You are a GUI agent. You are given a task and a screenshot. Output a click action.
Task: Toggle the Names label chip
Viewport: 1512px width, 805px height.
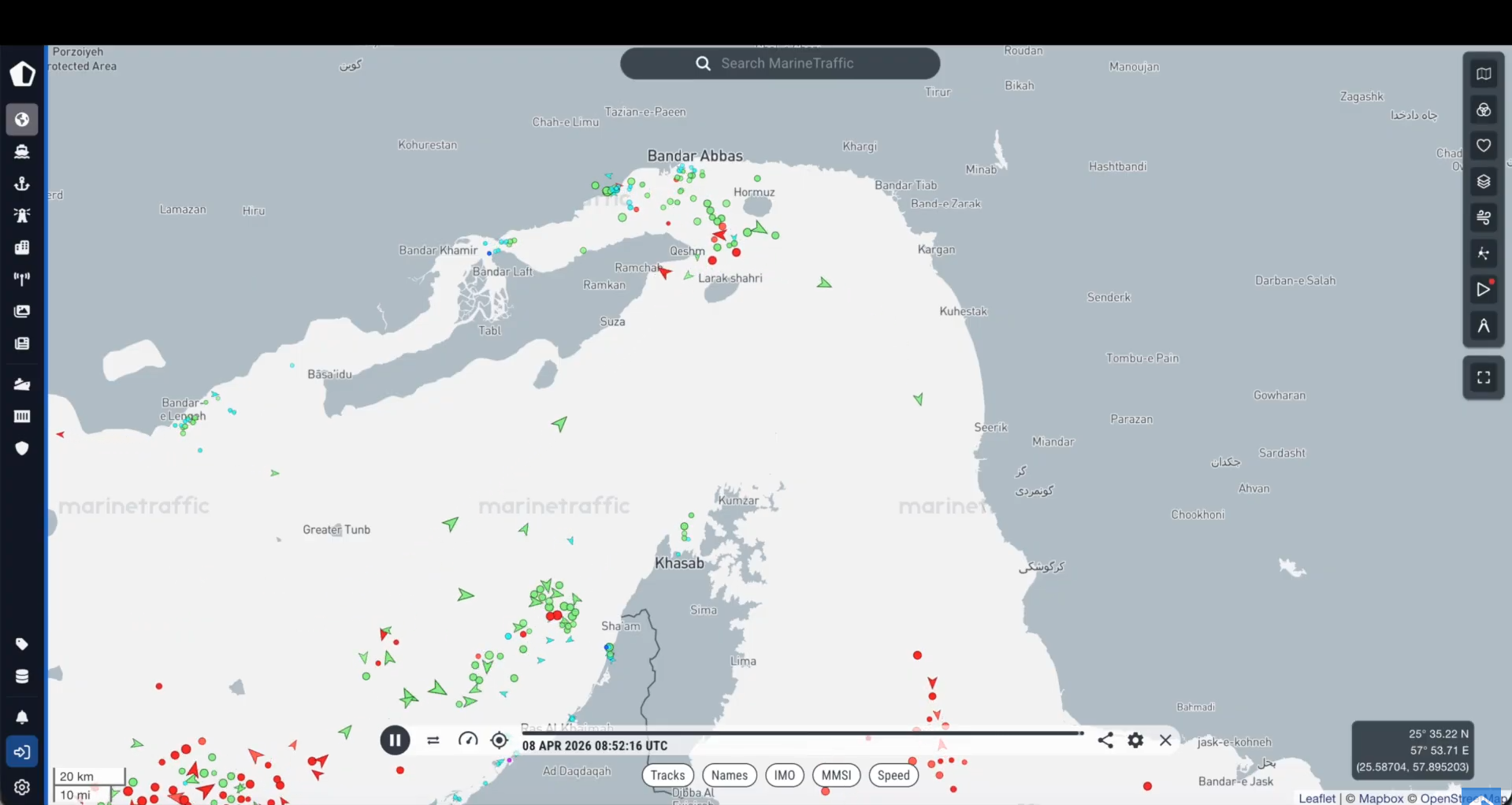point(730,775)
